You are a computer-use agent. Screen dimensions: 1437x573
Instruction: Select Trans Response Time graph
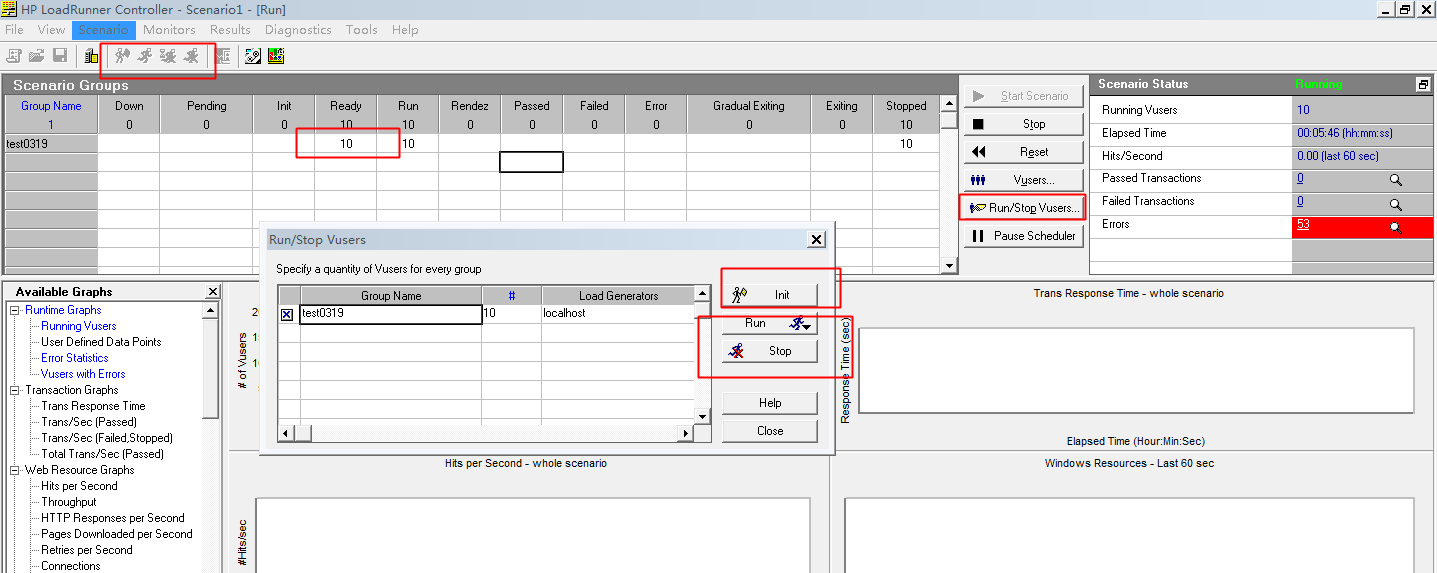pos(93,406)
